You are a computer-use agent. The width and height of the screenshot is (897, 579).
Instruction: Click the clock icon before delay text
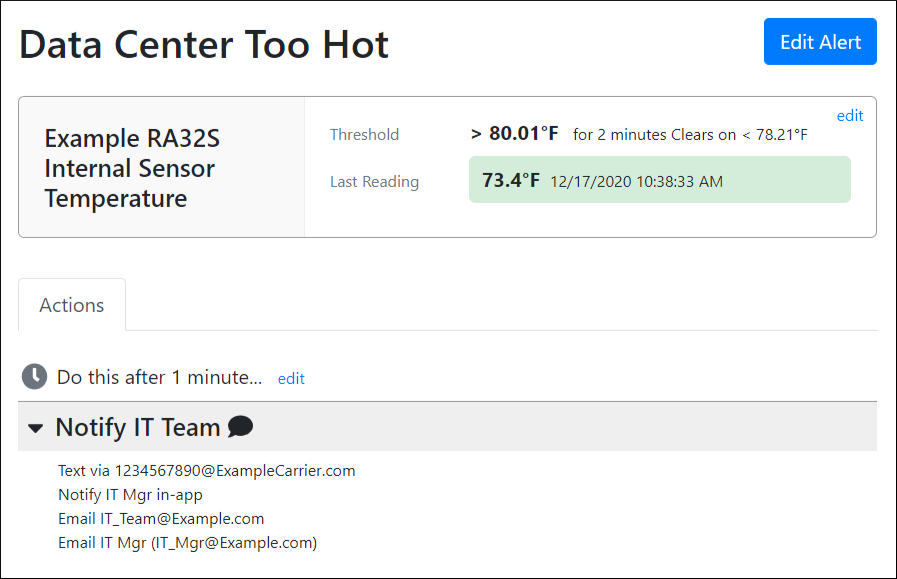(x=35, y=377)
